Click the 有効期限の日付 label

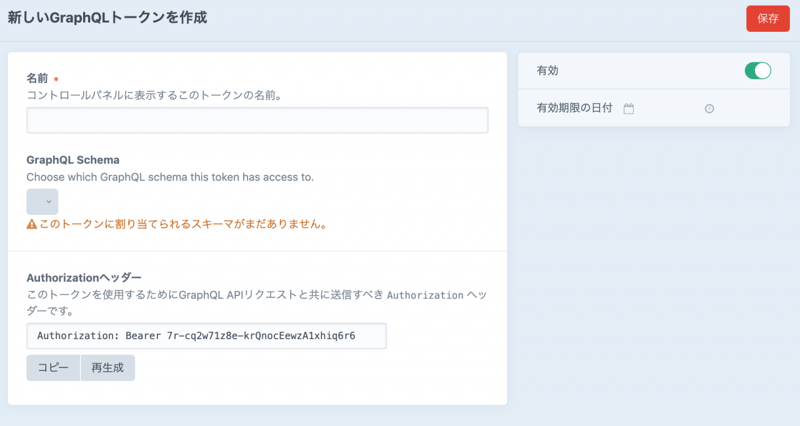coord(574,108)
